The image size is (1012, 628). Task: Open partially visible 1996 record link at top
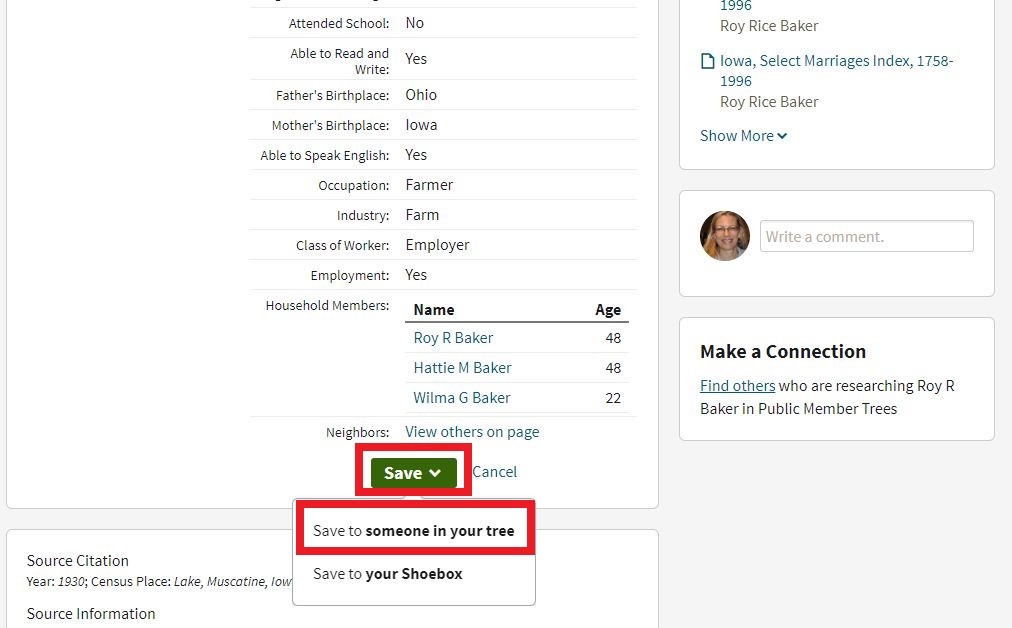[735, 6]
